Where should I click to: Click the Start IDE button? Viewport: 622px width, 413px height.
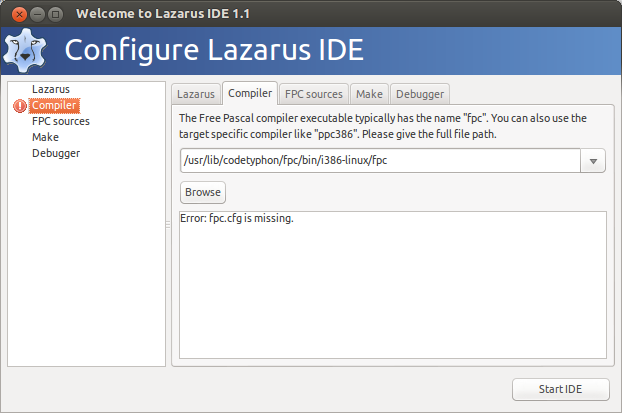[x=560, y=389]
